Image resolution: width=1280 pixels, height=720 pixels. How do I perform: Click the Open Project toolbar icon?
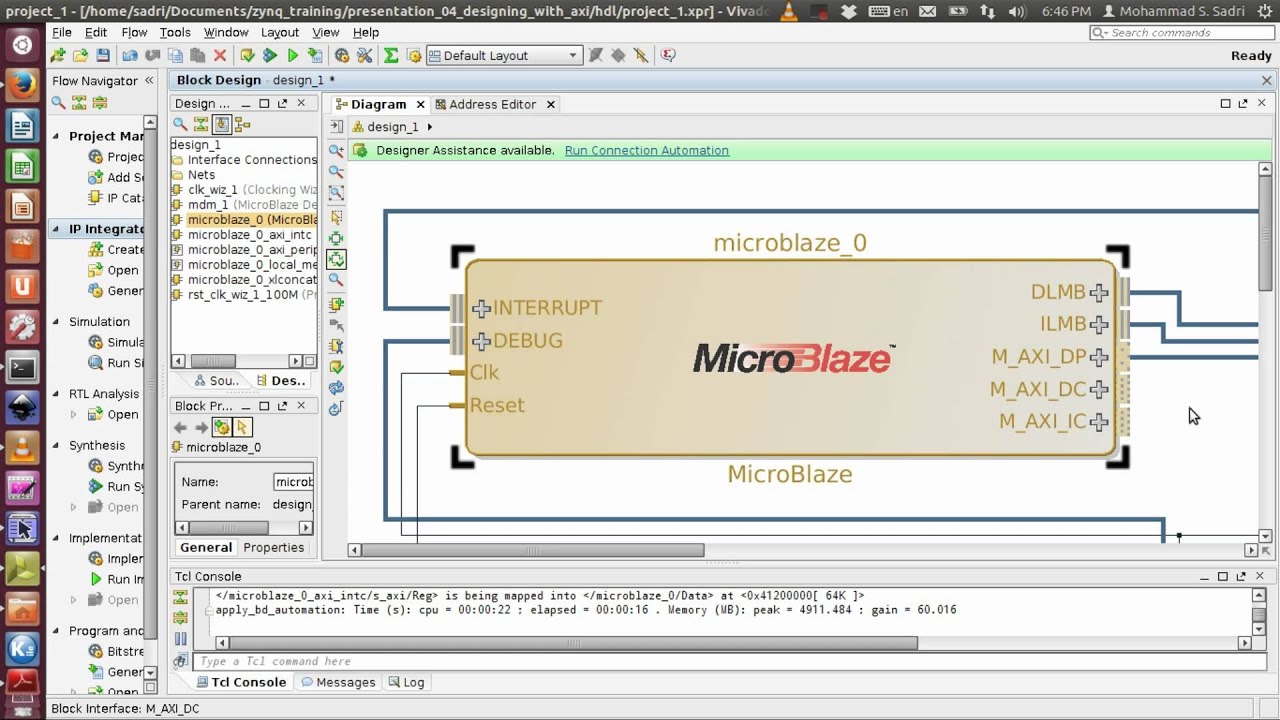[80, 56]
